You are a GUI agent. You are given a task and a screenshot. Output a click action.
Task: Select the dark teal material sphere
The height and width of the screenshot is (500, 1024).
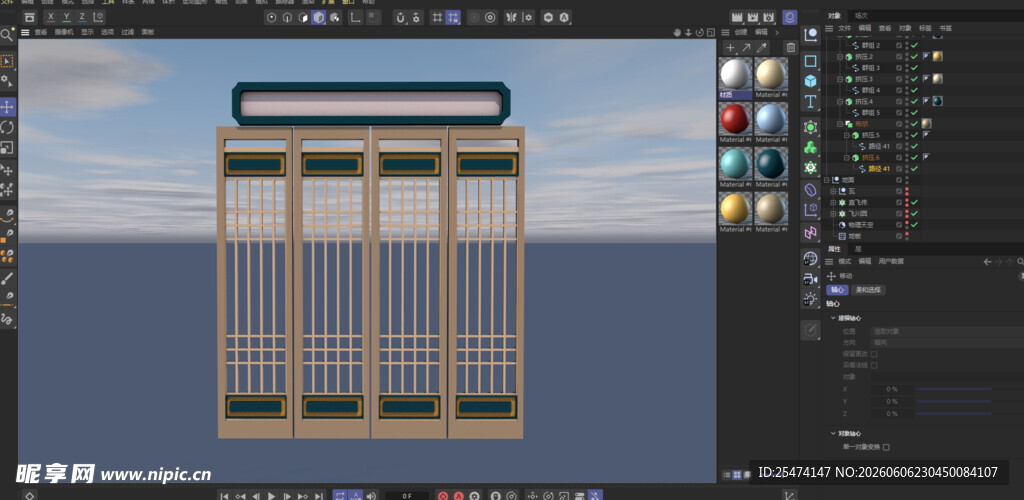pos(771,164)
